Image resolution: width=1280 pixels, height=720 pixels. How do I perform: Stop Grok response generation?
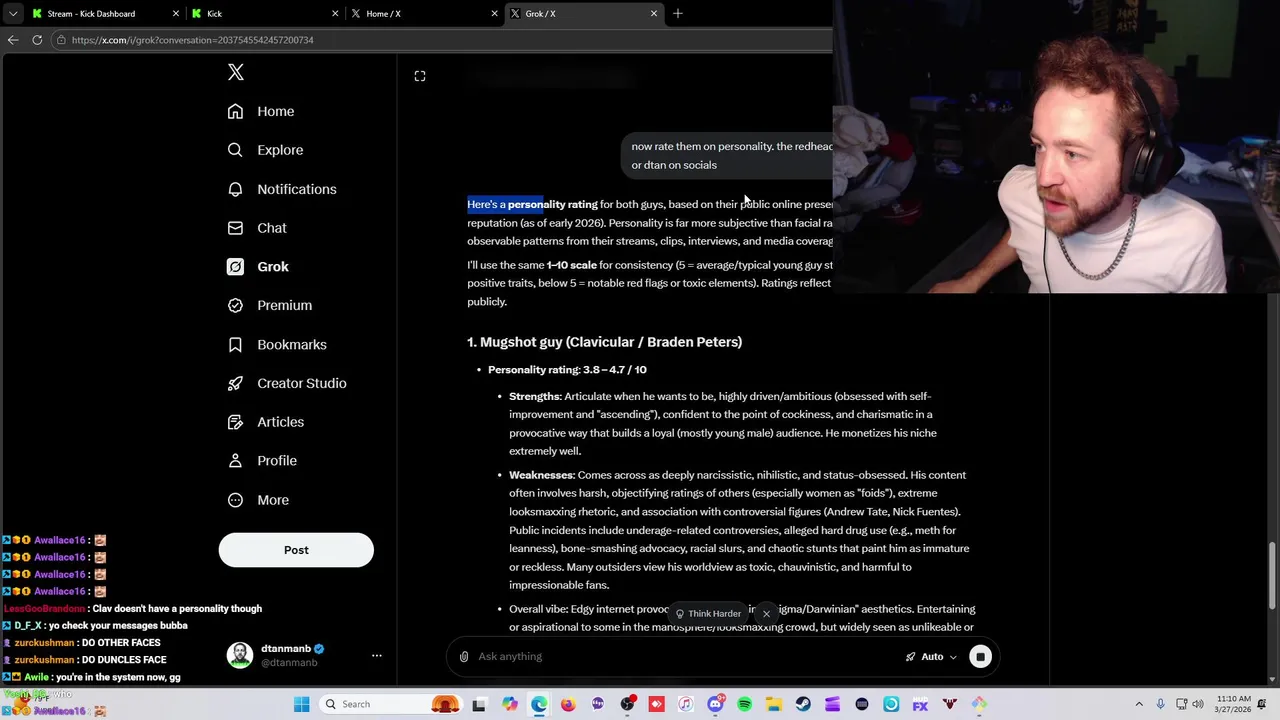(980, 657)
